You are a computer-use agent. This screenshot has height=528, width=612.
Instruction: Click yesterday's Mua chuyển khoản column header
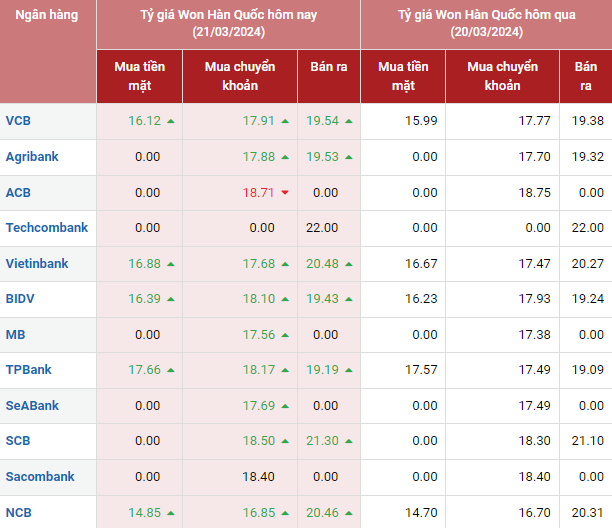503,76
